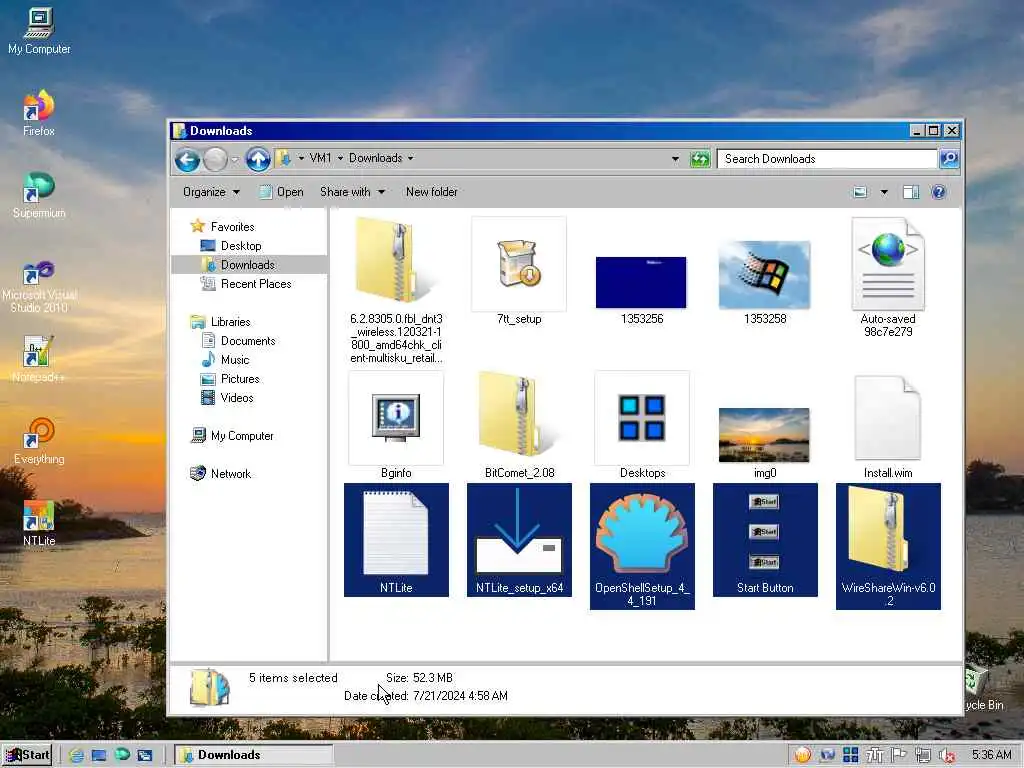Click the New folder button
The image size is (1024, 768).
coord(432,192)
